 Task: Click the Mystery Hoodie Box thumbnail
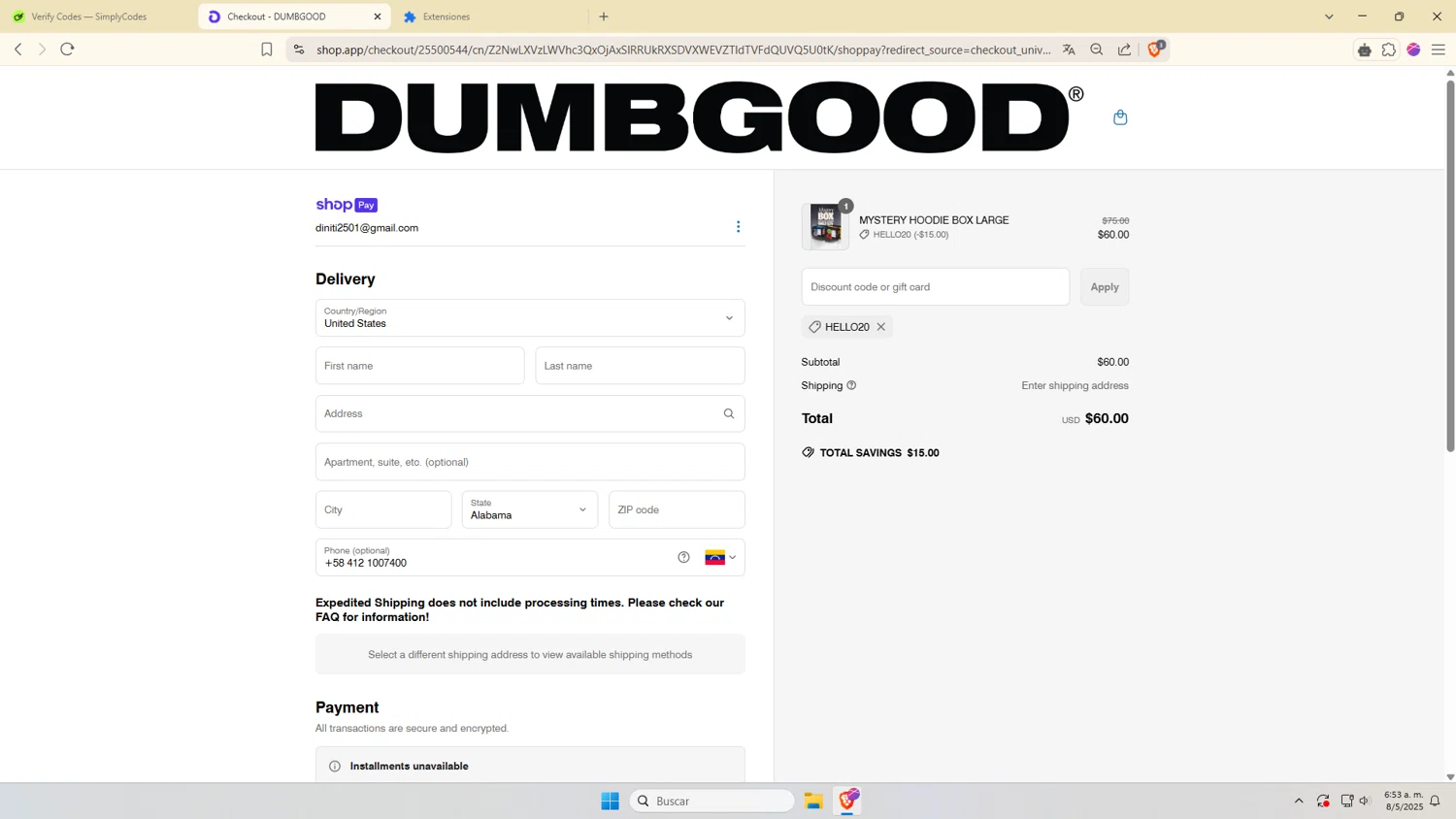(x=825, y=226)
